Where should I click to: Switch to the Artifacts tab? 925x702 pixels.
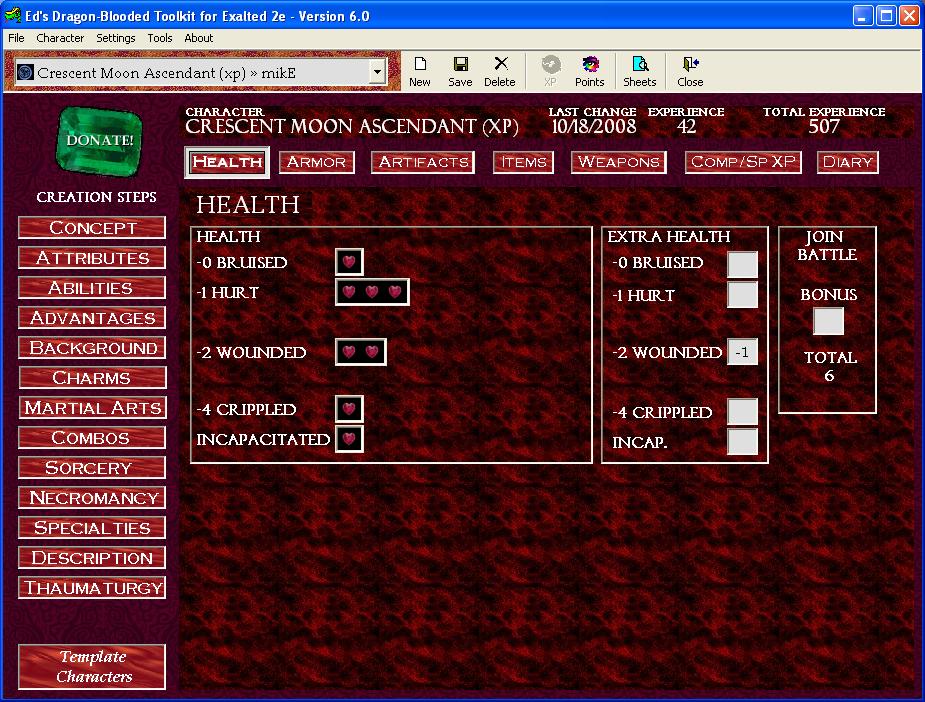(423, 162)
